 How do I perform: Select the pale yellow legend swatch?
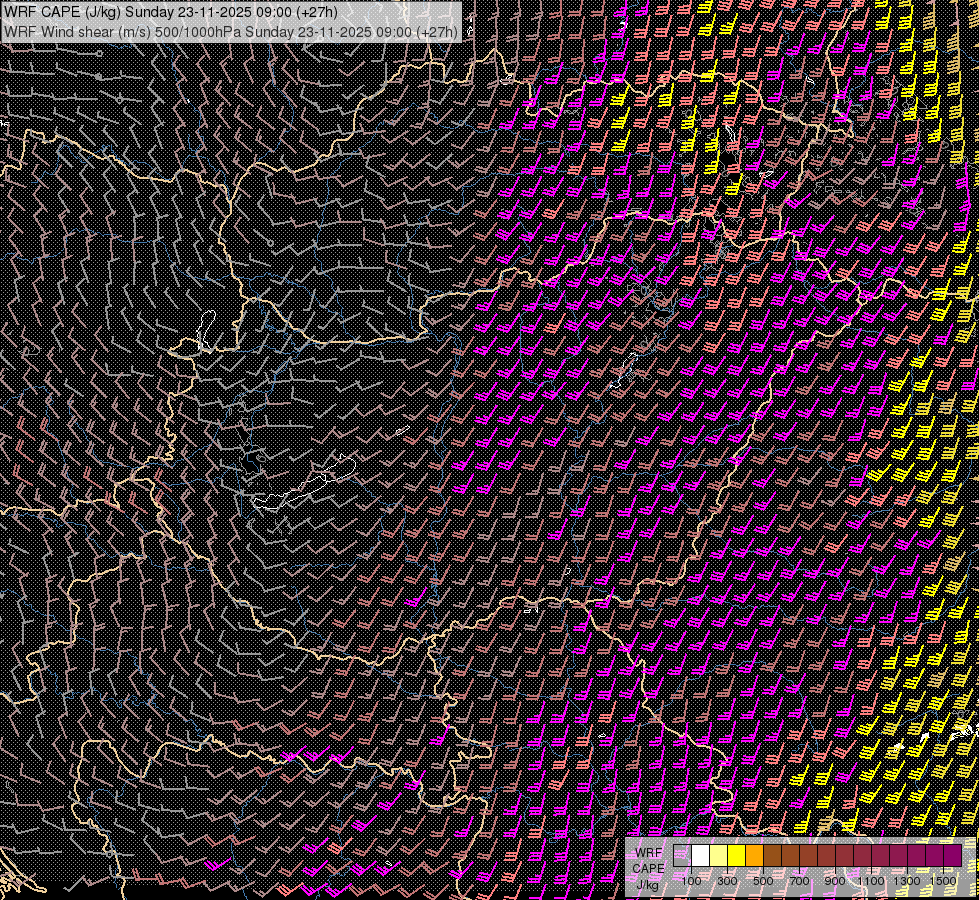click(x=718, y=855)
